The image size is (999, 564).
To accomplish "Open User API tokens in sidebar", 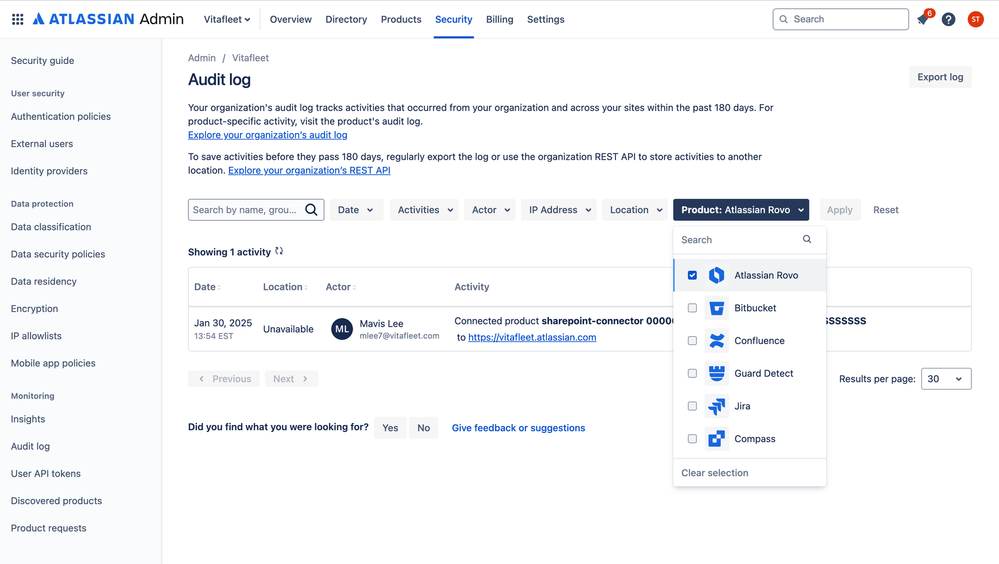I will point(46,474).
